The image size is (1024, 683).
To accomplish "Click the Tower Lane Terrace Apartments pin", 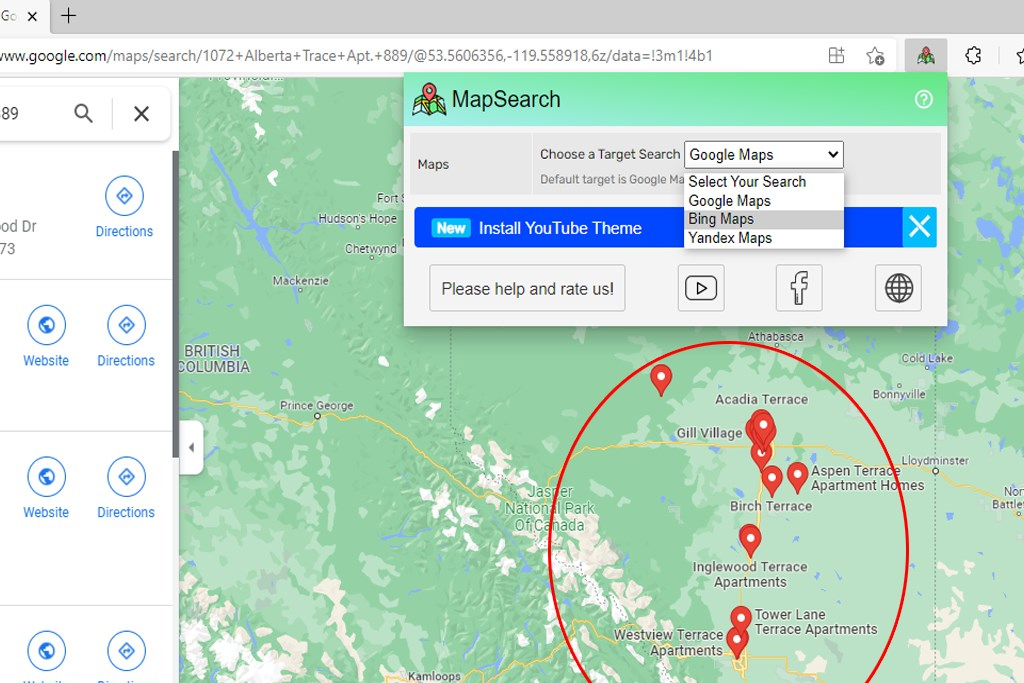I will pos(741,617).
